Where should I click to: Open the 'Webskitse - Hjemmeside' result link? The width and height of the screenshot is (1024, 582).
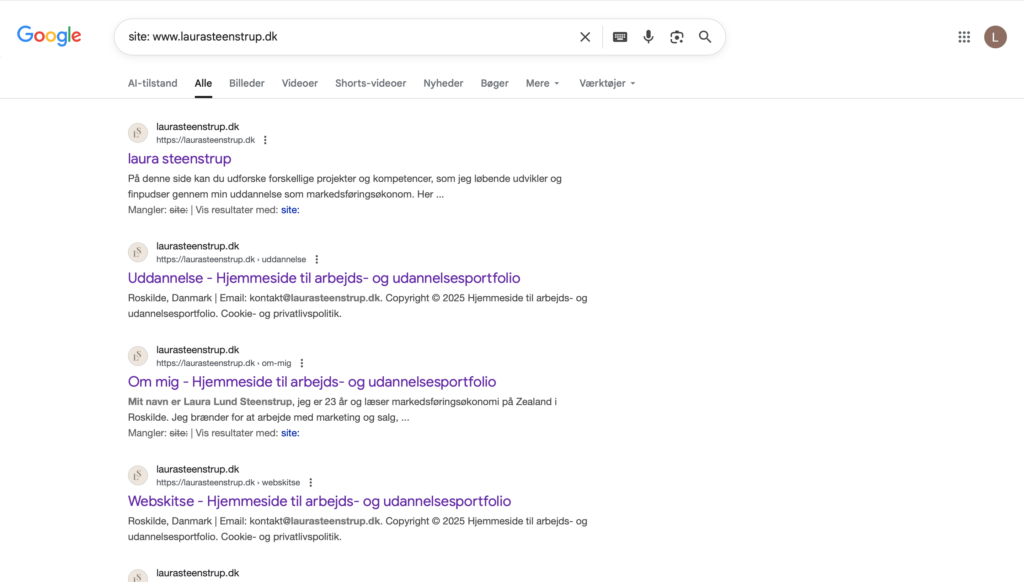319,502
